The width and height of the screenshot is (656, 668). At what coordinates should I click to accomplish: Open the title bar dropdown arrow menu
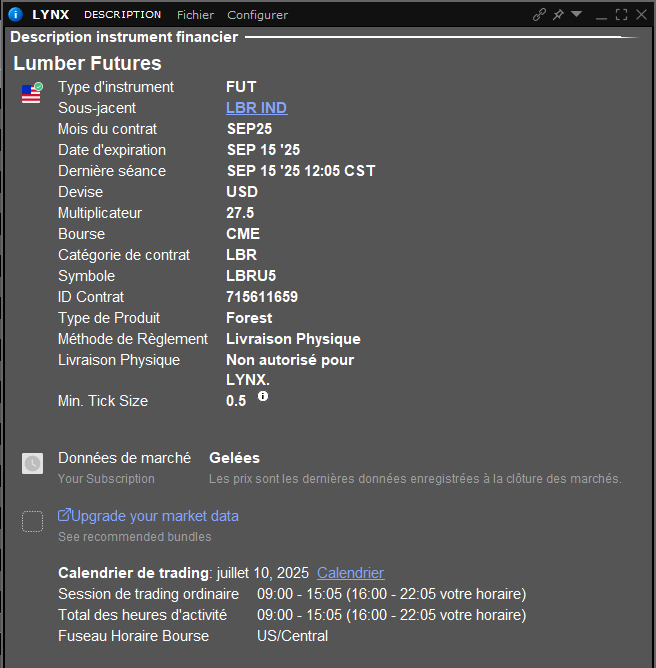[576, 14]
